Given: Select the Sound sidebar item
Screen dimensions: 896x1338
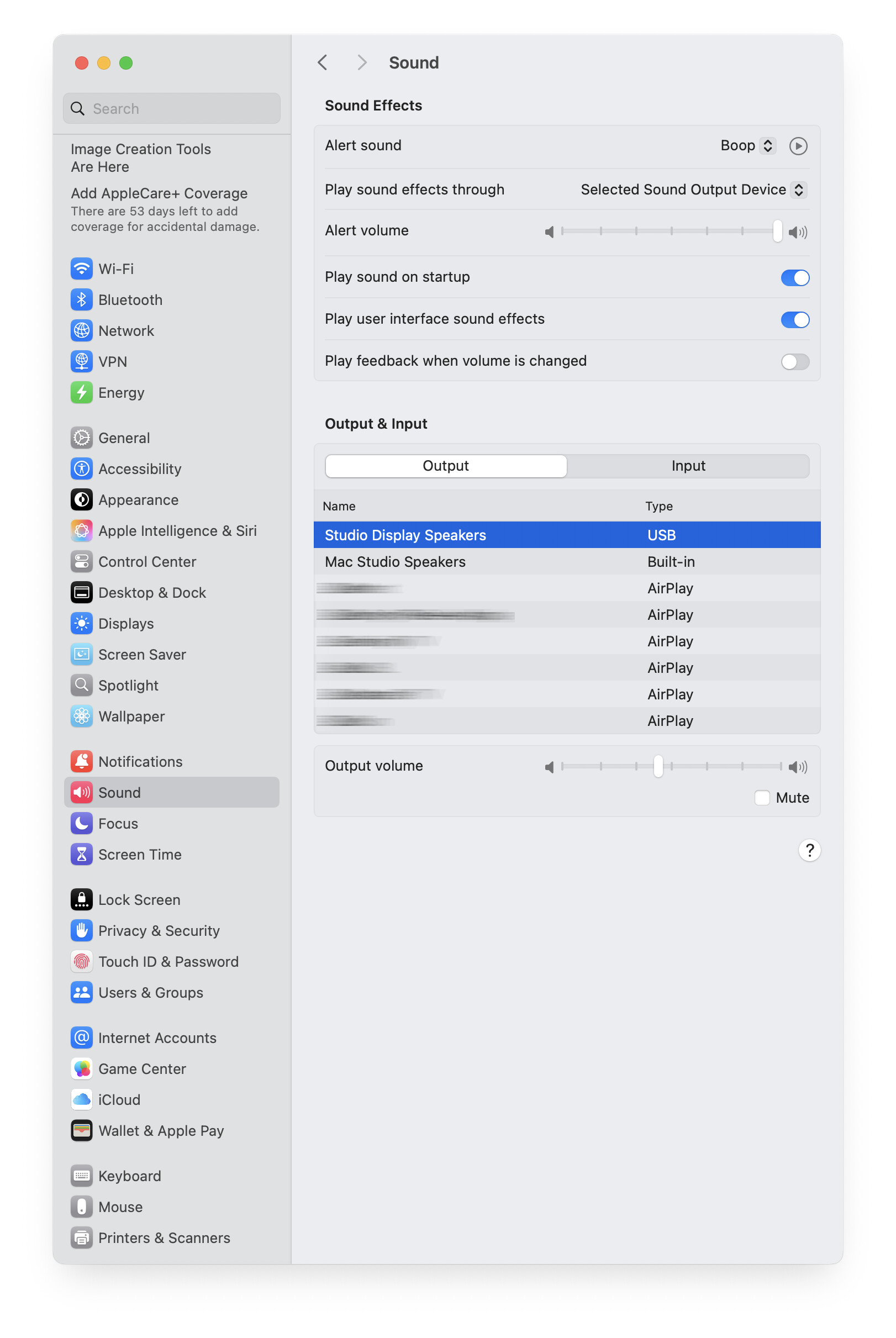Looking at the screenshot, I should coord(171,792).
